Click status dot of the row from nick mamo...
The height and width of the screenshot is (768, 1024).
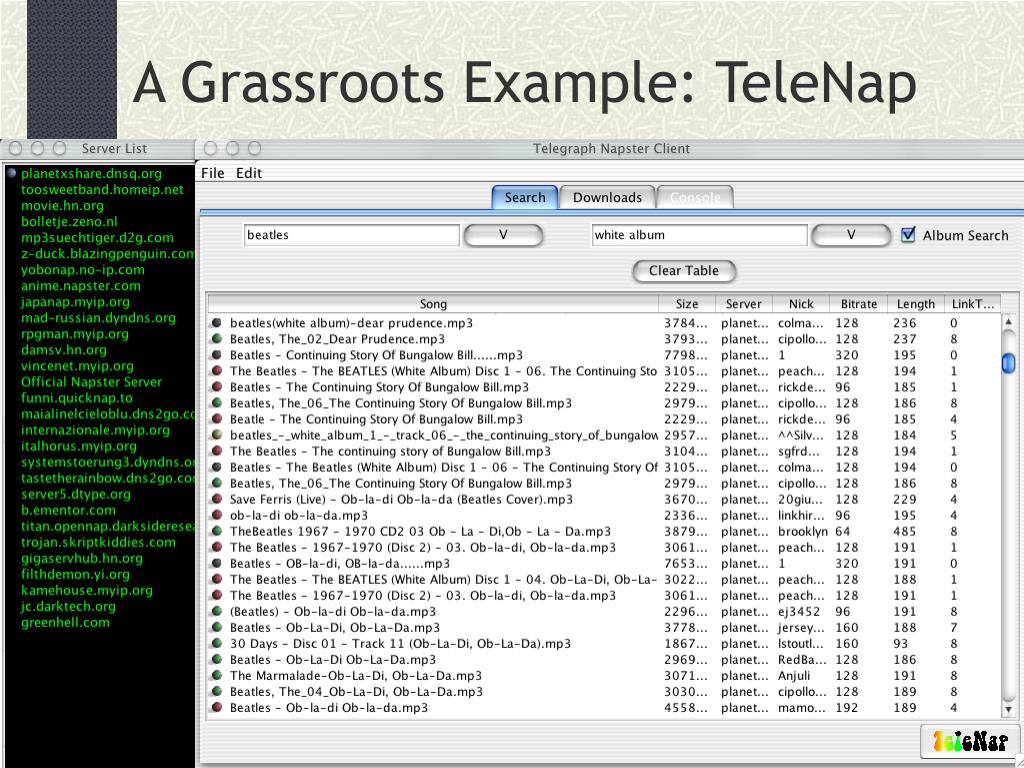click(x=216, y=707)
